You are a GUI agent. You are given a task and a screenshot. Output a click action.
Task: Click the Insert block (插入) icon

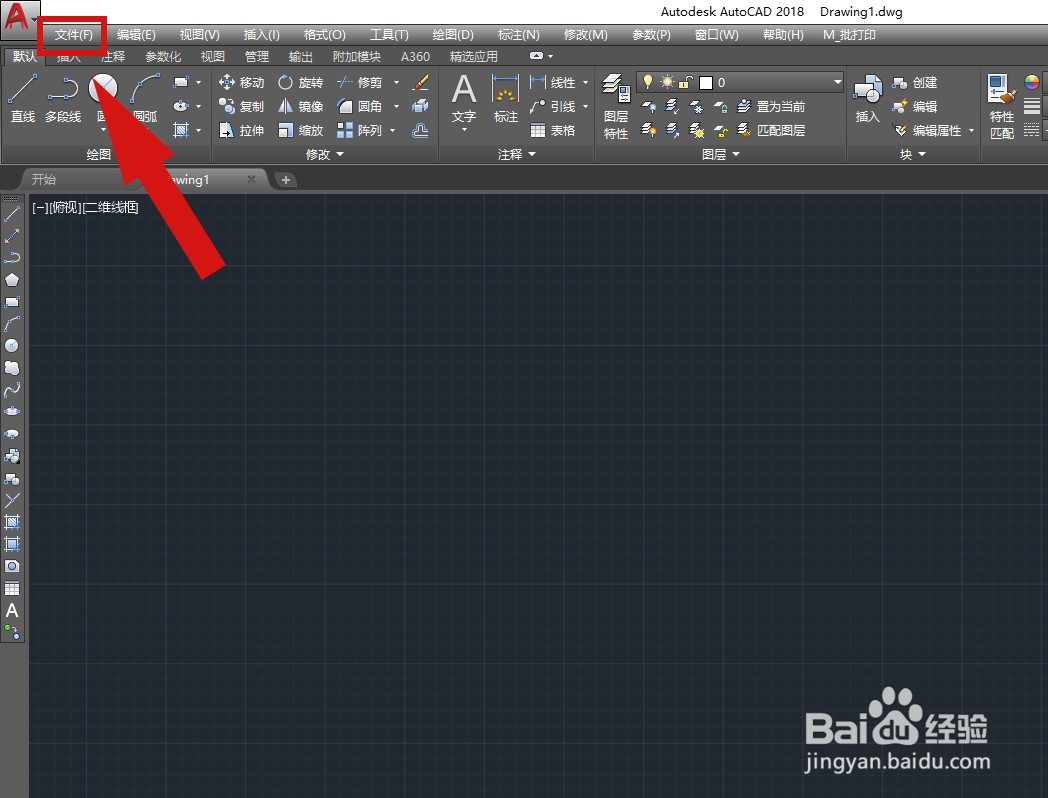(868, 99)
